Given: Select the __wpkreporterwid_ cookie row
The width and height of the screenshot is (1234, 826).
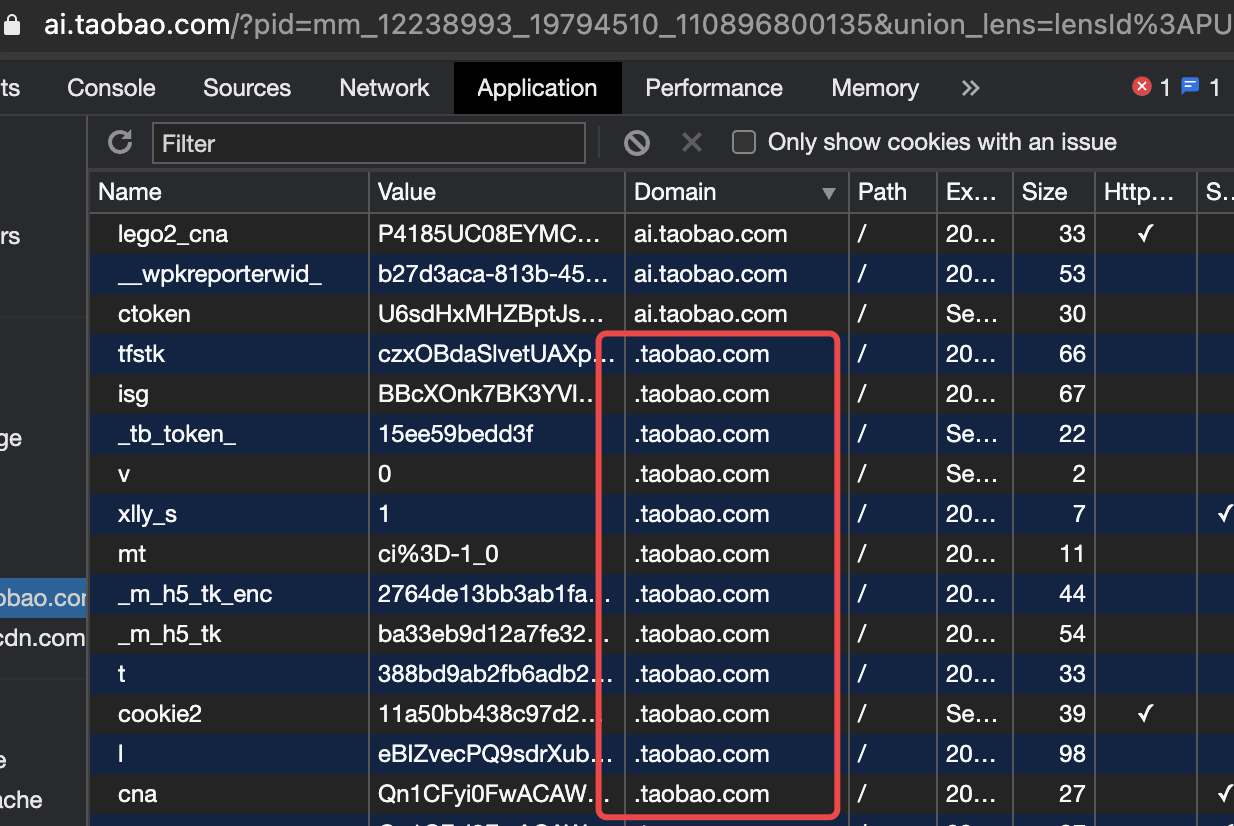Looking at the screenshot, I should click(x=661, y=274).
